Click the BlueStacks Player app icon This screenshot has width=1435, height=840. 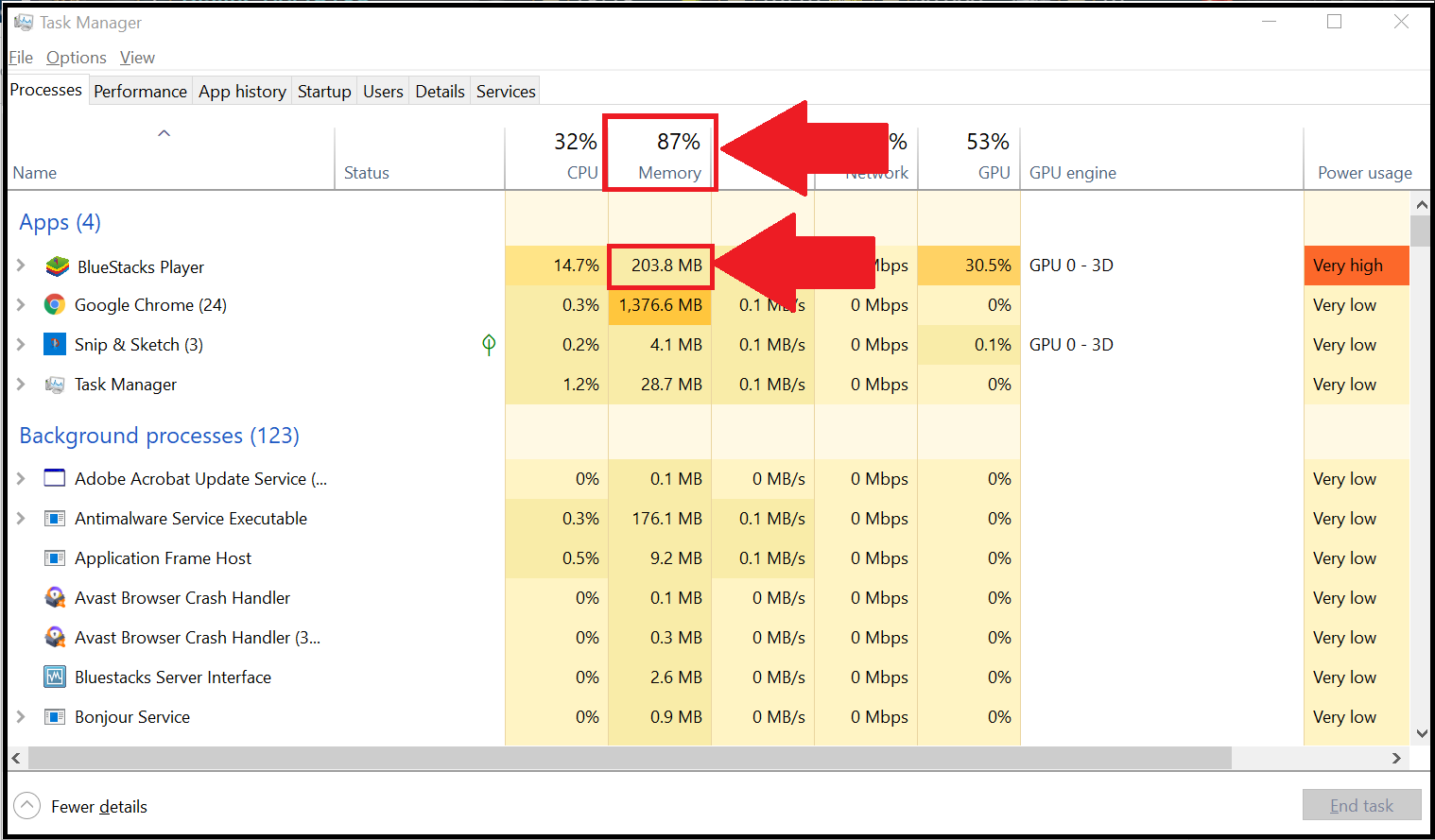[x=57, y=266]
